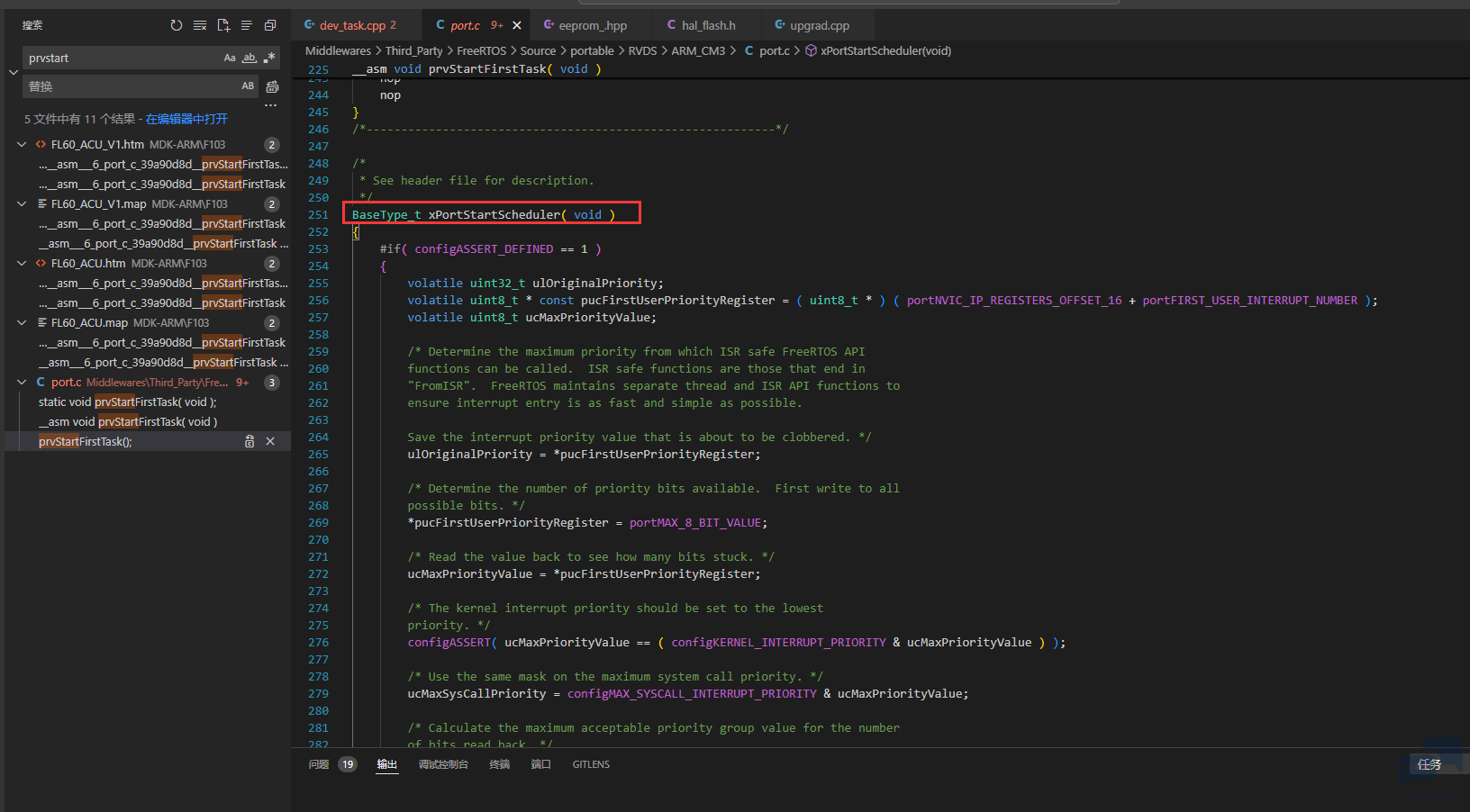Screen dimensions: 1470x812
Task: Collapse FL60_ACU.map results group
Action: click(22, 322)
